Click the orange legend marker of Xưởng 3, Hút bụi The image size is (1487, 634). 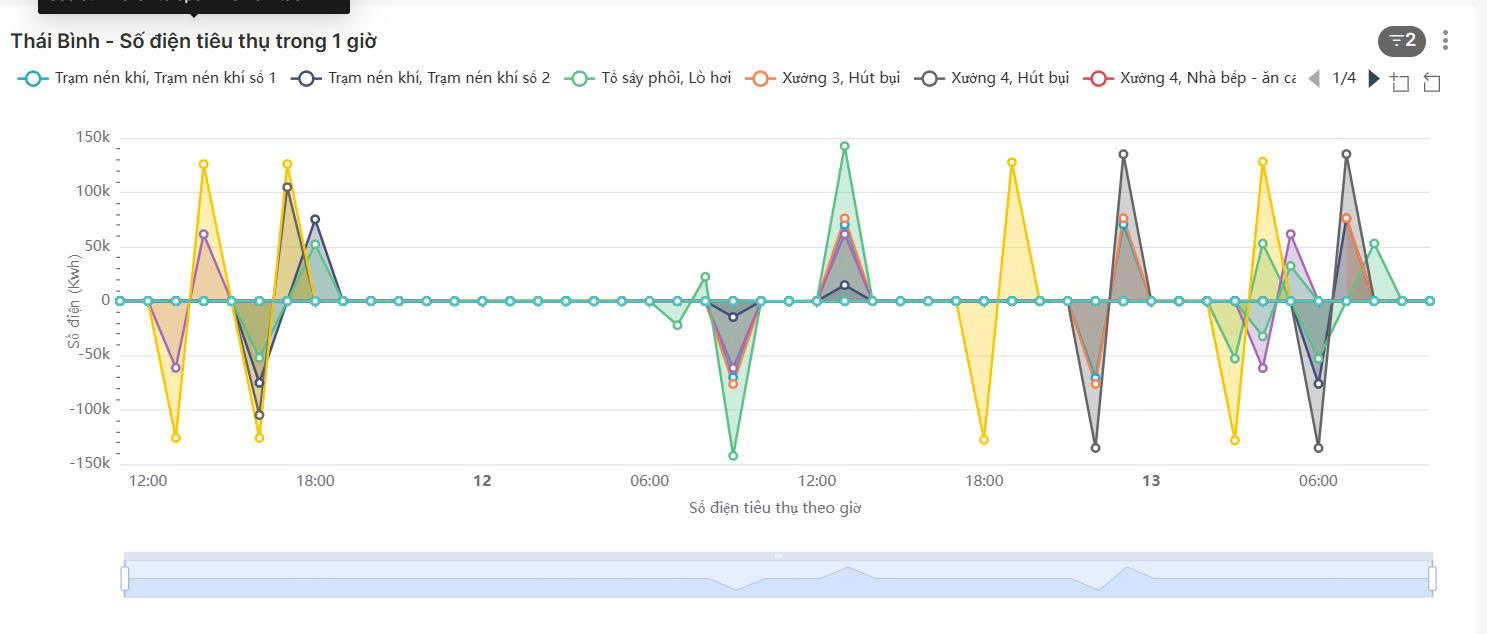tap(759, 77)
